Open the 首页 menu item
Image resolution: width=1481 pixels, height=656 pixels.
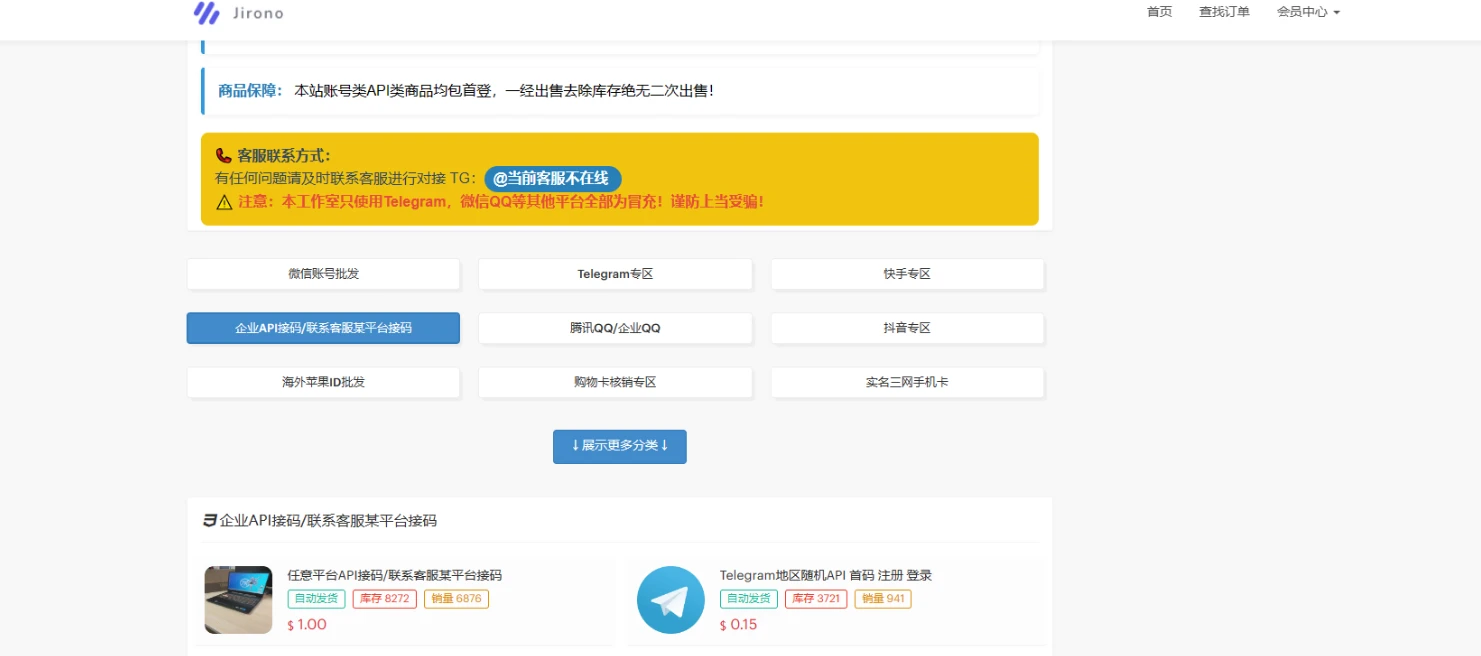click(x=1159, y=12)
